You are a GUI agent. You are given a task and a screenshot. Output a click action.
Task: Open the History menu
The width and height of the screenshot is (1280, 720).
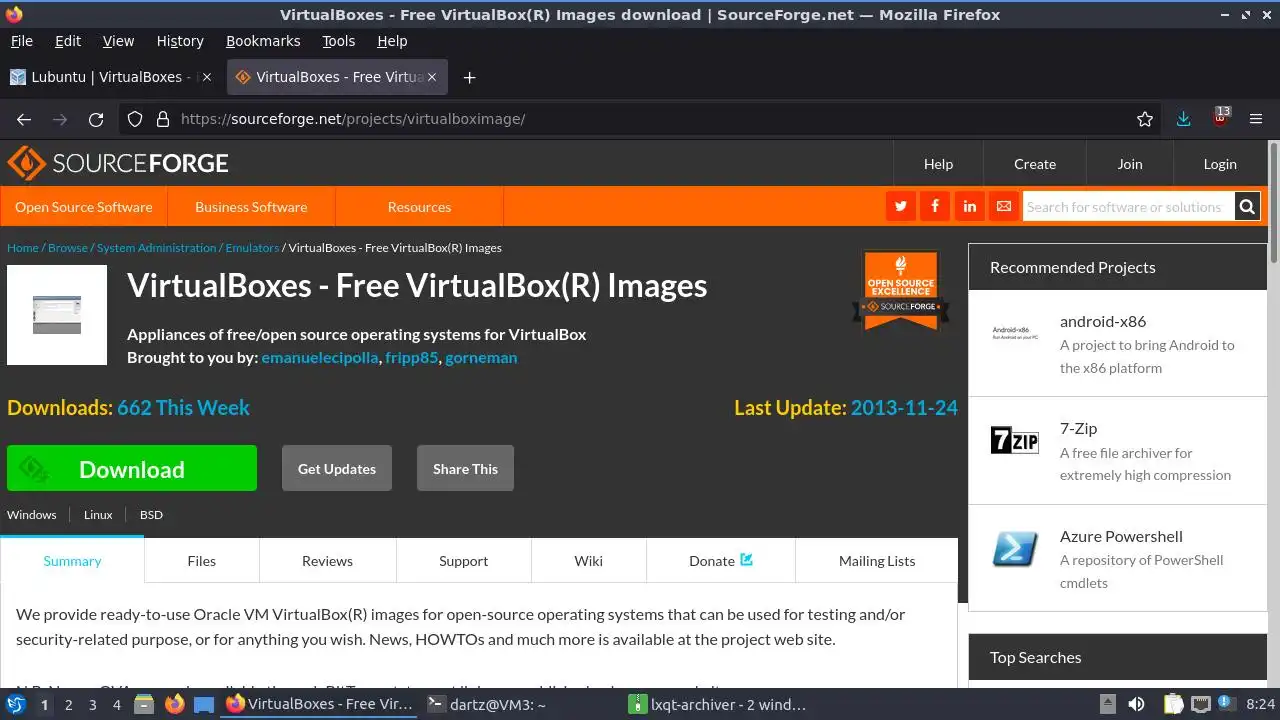pos(180,41)
